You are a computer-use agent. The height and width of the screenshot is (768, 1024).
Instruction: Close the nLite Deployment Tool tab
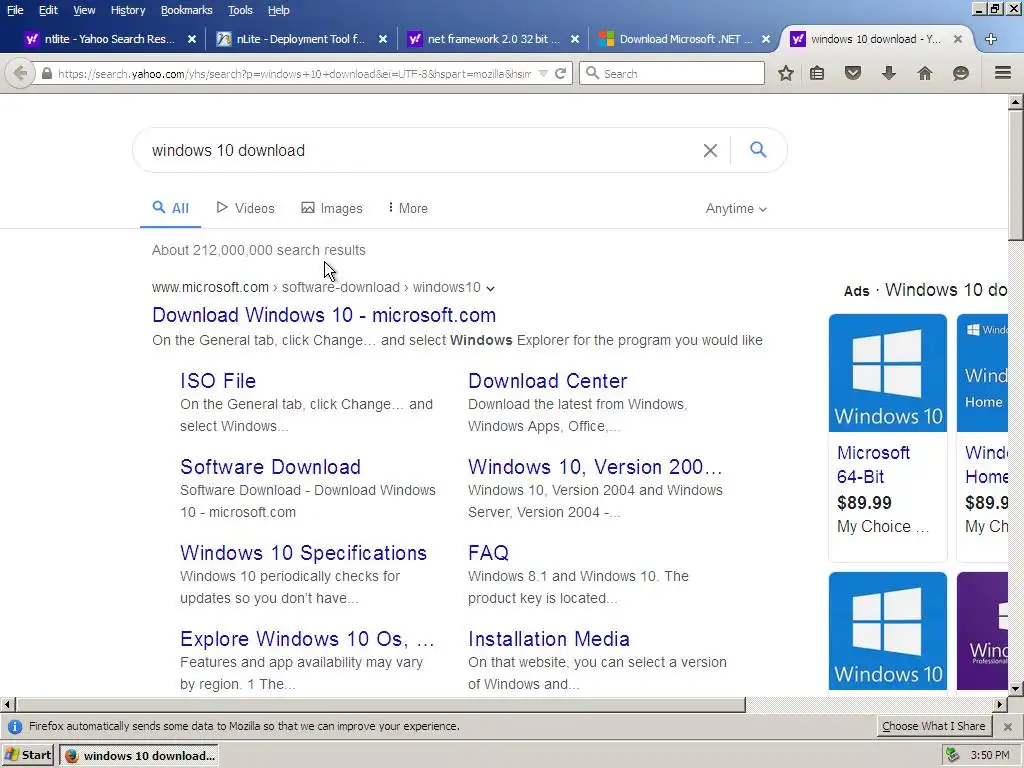pyautogui.click(x=383, y=39)
